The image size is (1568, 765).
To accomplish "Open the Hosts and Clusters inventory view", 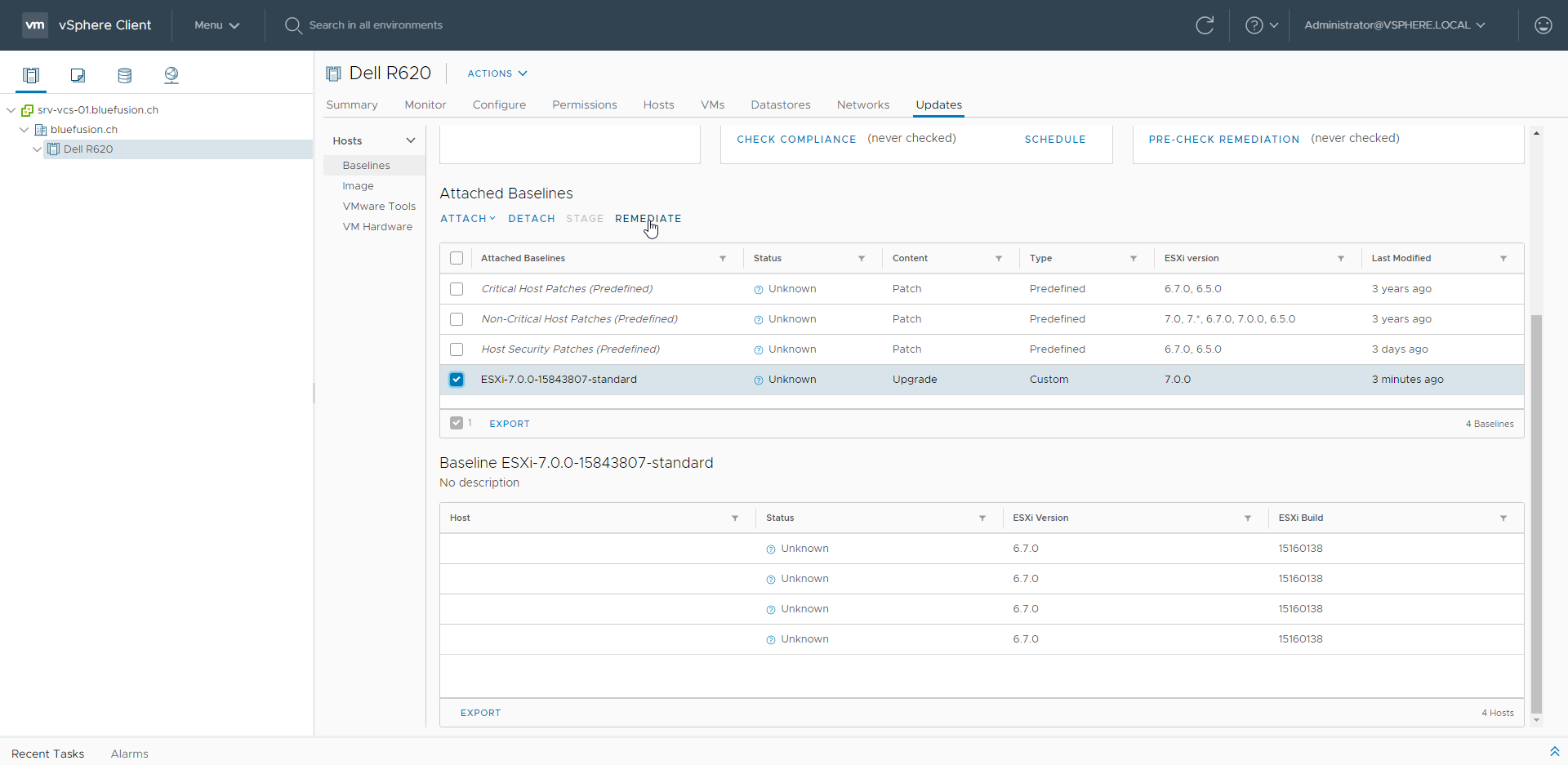I will coord(31,76).
